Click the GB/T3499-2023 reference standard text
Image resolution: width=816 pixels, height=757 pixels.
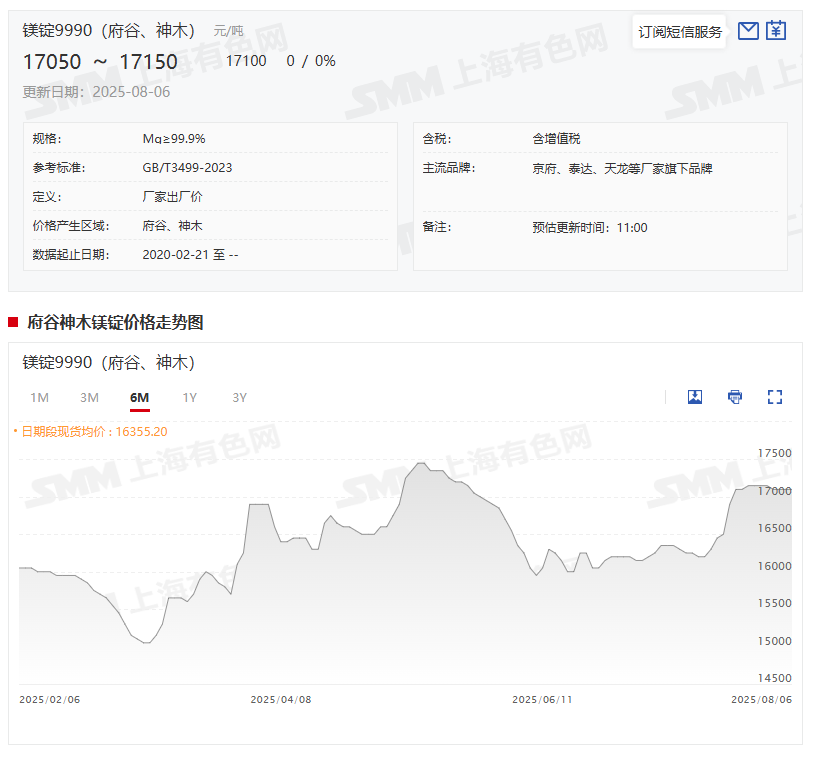(x=187, y=168)
